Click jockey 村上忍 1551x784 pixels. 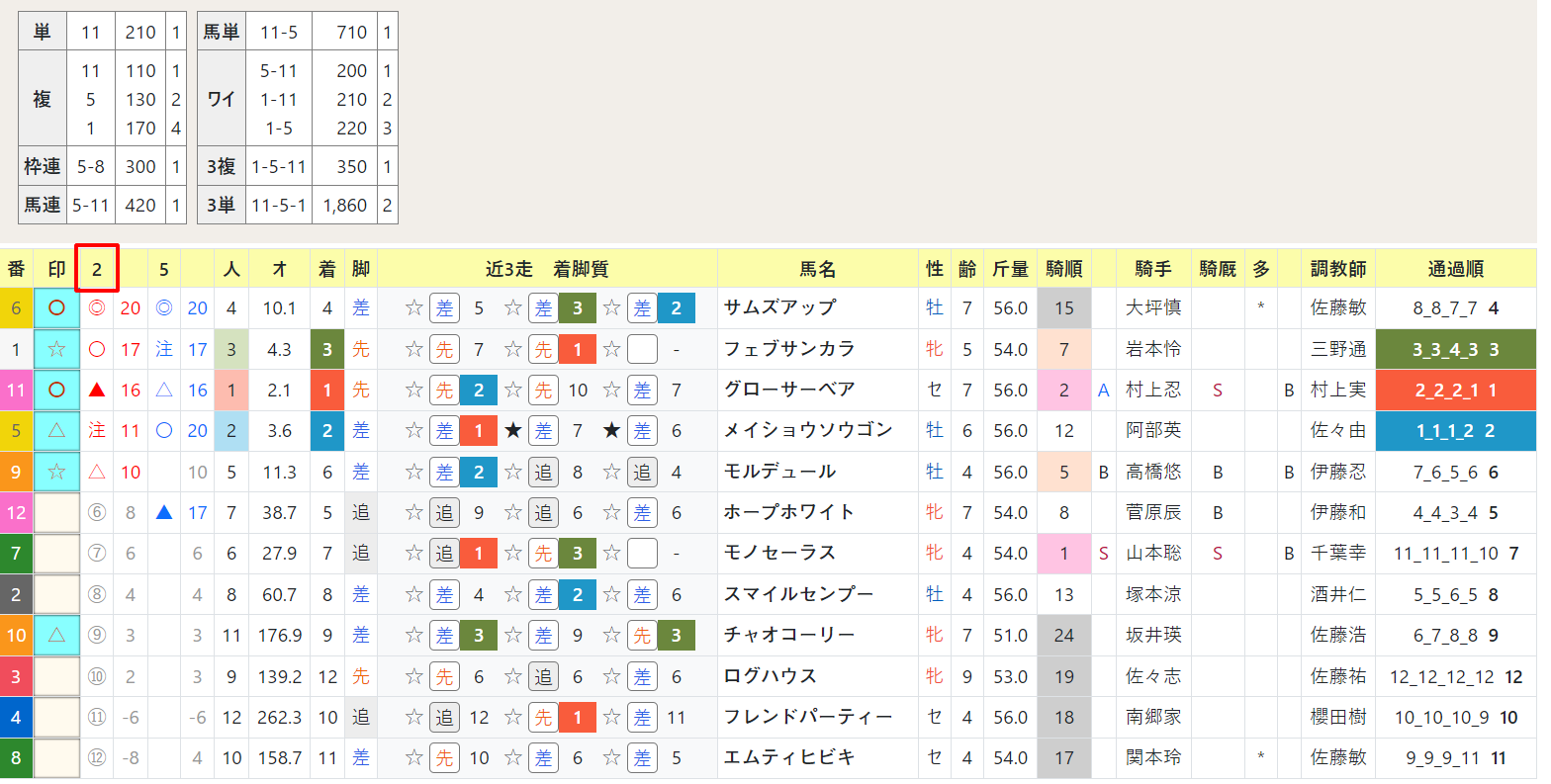coord(1153,391)
